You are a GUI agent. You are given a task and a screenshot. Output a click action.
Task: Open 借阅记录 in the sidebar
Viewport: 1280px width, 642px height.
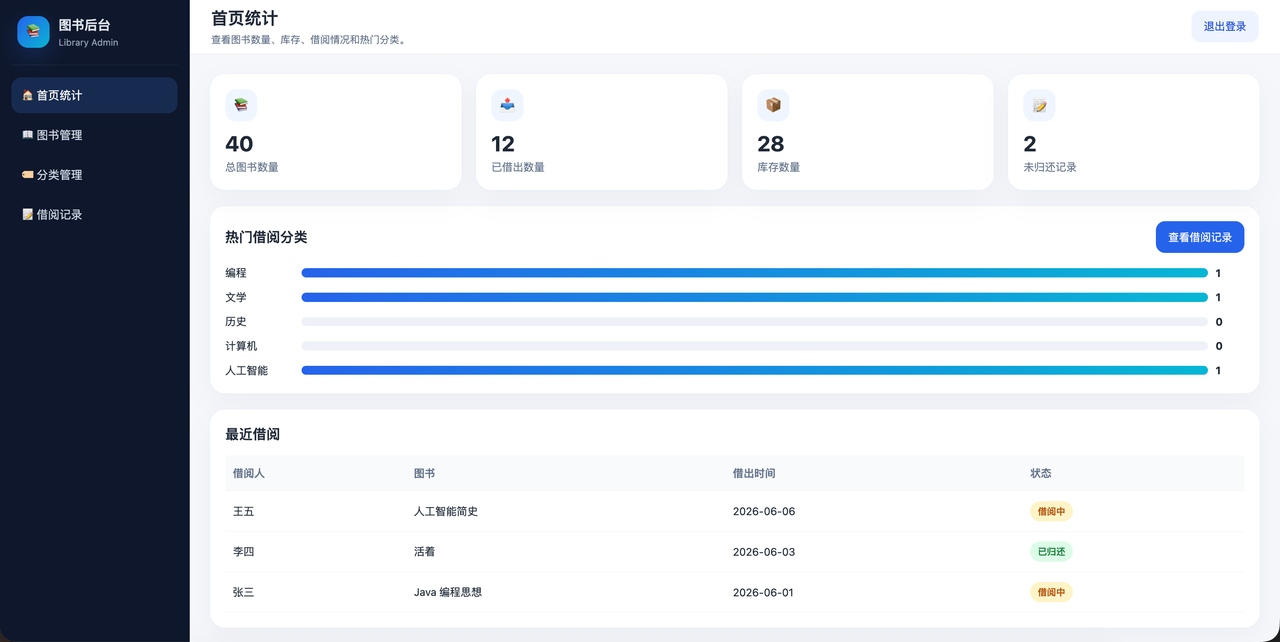(94, 214)
